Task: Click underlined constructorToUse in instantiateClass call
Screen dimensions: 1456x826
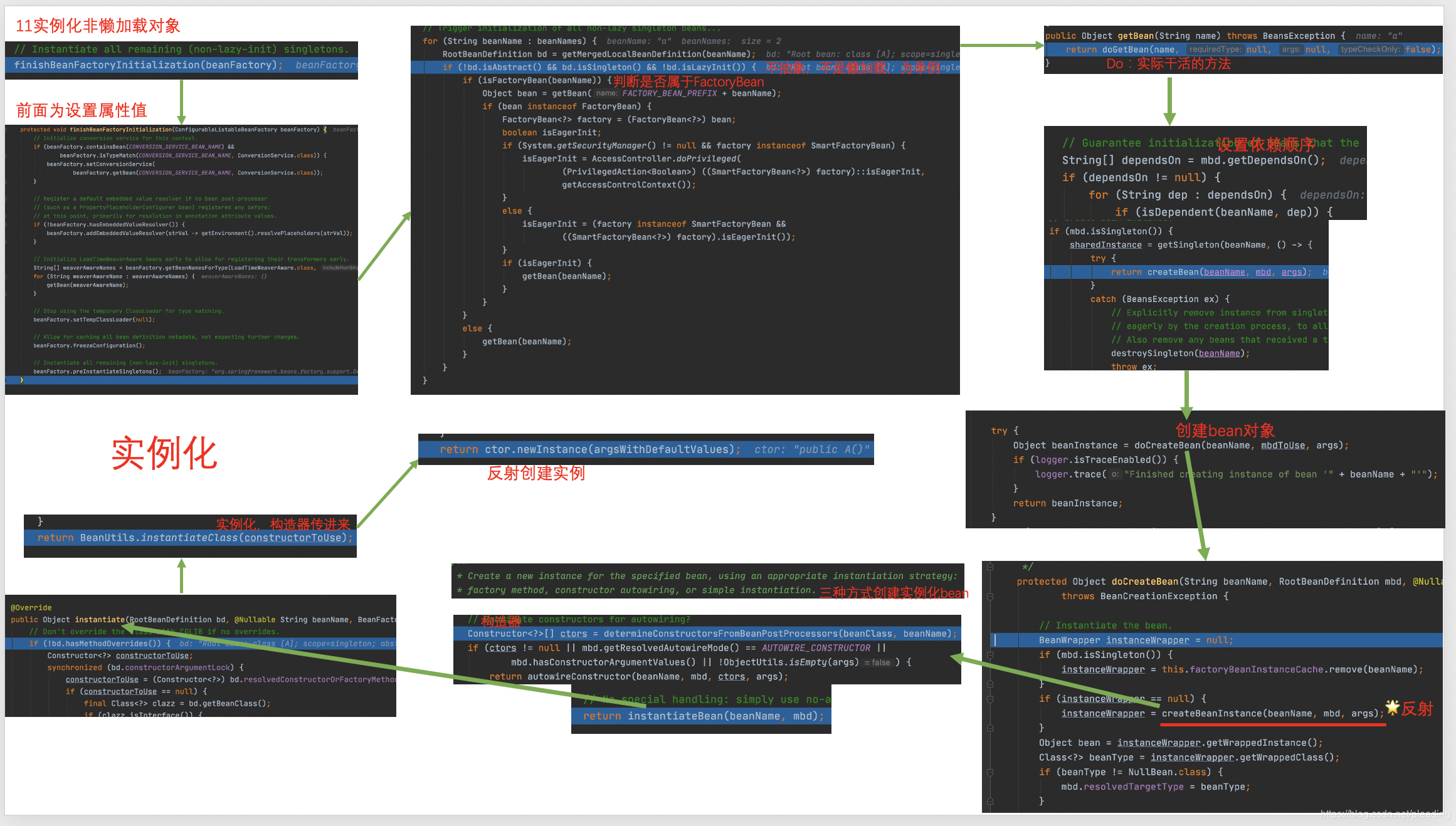Action: pos(293,538)
